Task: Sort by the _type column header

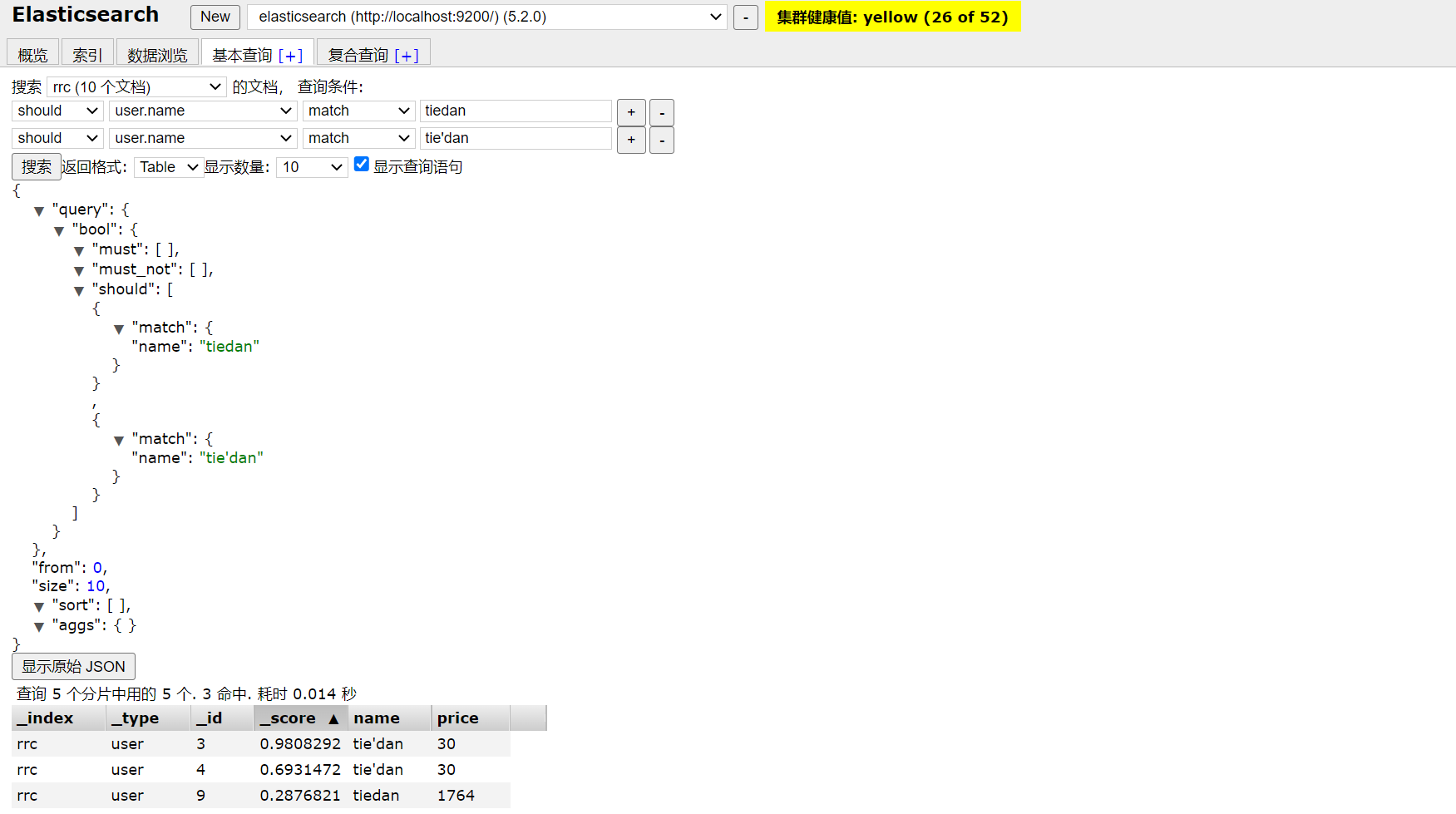Action: pos(148,718)
